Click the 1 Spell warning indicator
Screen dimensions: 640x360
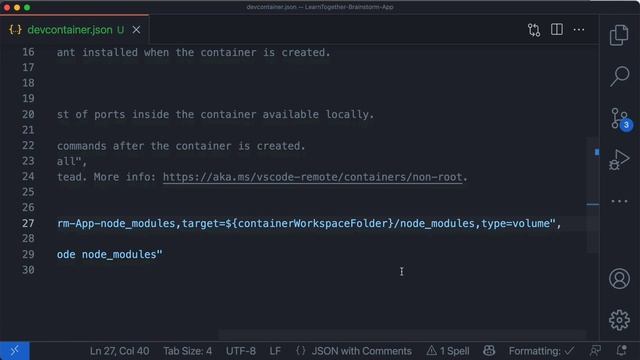448,351
